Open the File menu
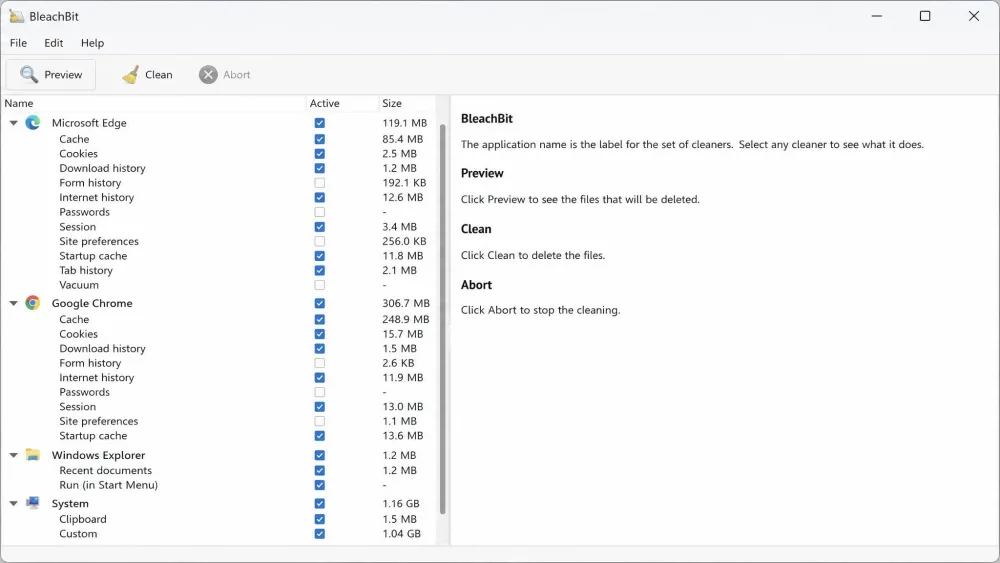1000x563 pixels. pos(18,43)
